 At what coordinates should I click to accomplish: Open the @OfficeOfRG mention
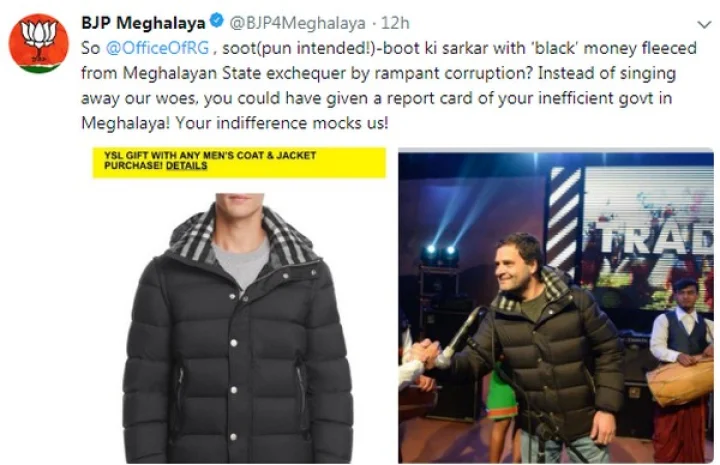pyautogui.click(x=158, y=48)
